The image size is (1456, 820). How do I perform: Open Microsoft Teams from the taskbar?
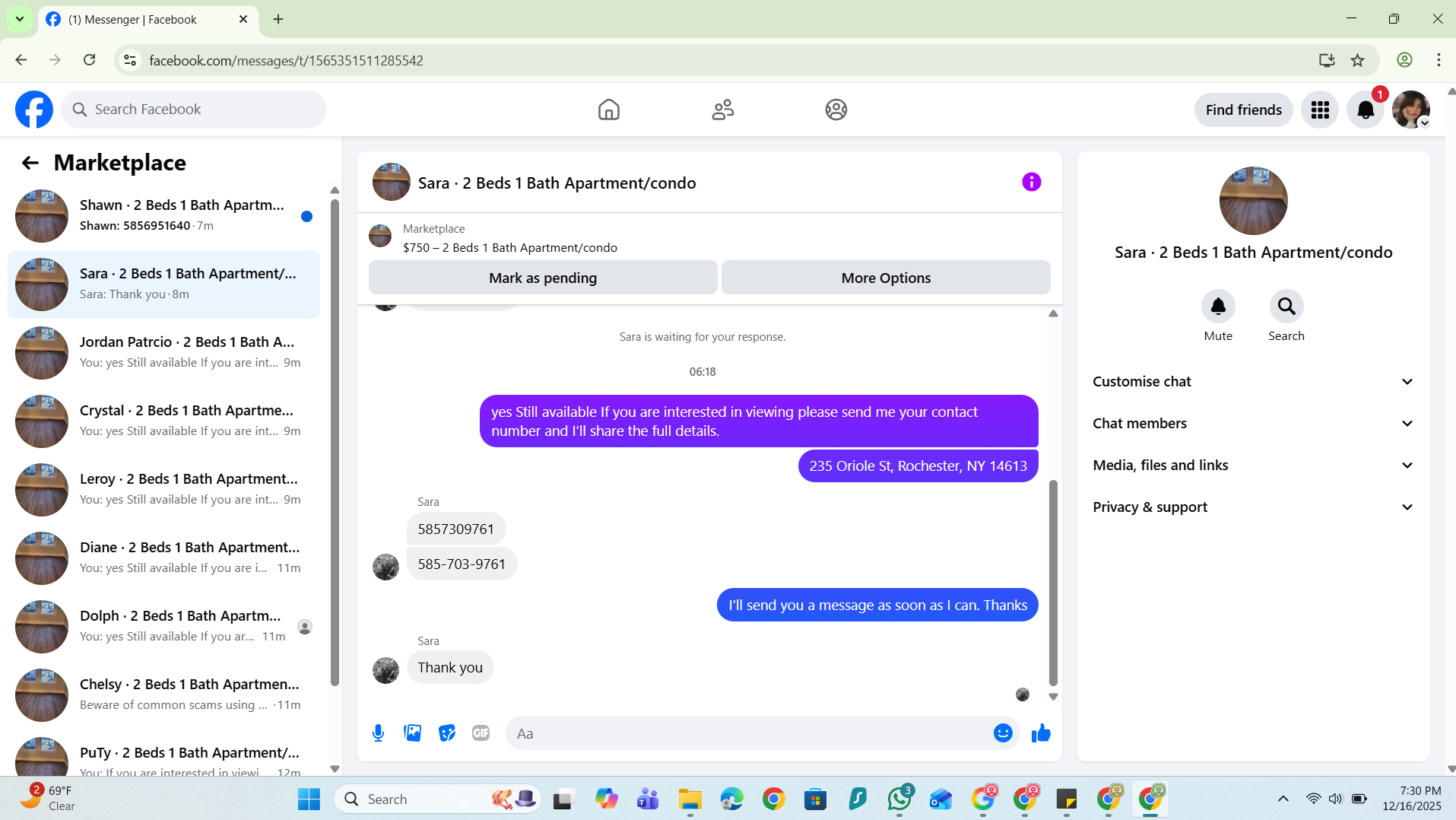click(649, 799)
